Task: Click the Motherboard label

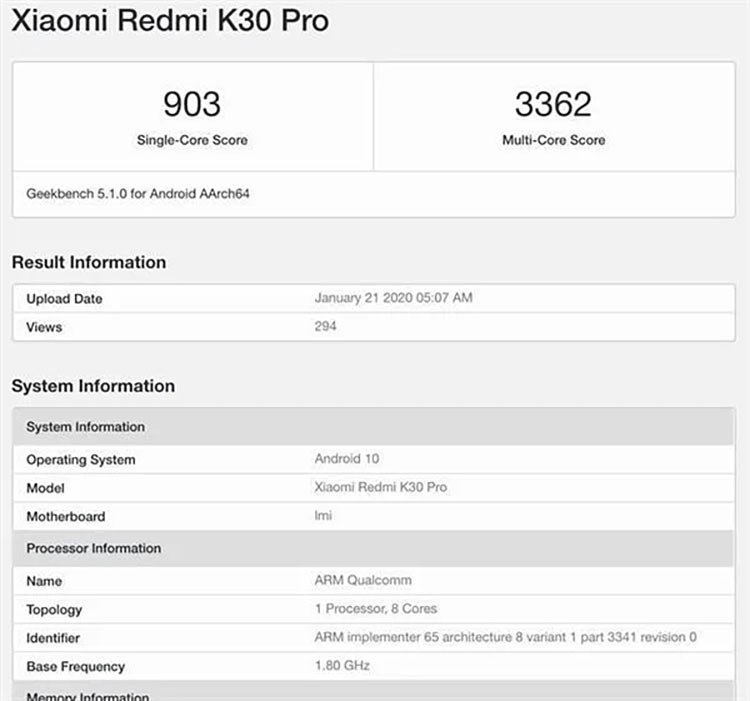Action: pos(66,516)
